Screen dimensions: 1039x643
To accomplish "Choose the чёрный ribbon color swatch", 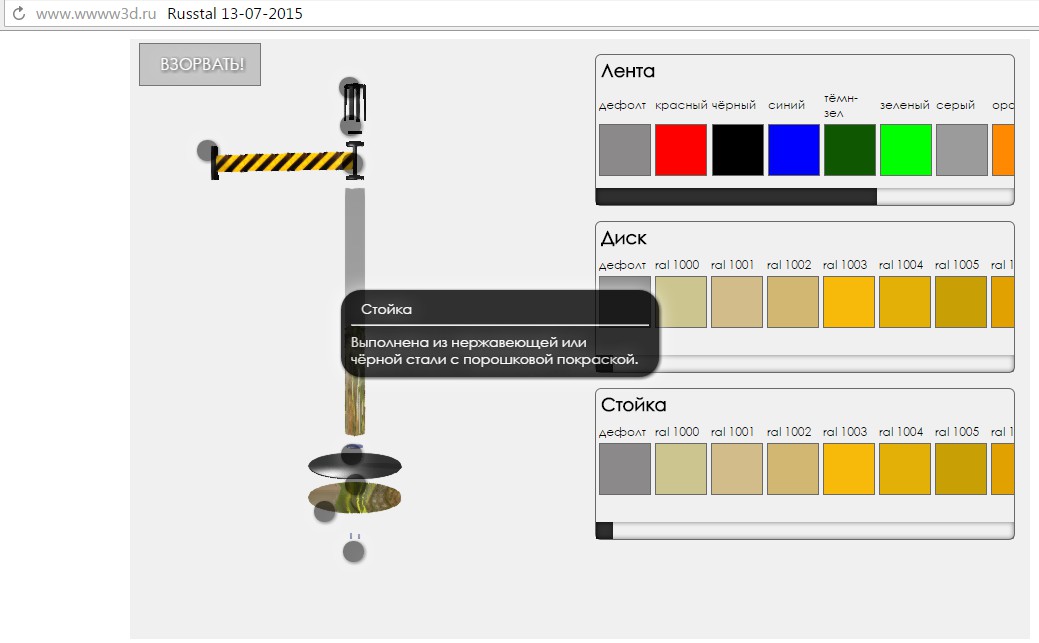I will tap(737, 150).
